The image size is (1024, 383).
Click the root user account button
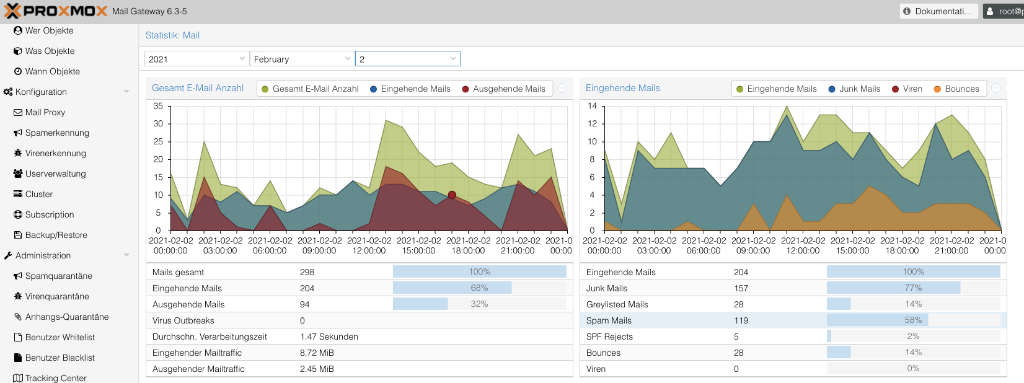pos(1003,11)
